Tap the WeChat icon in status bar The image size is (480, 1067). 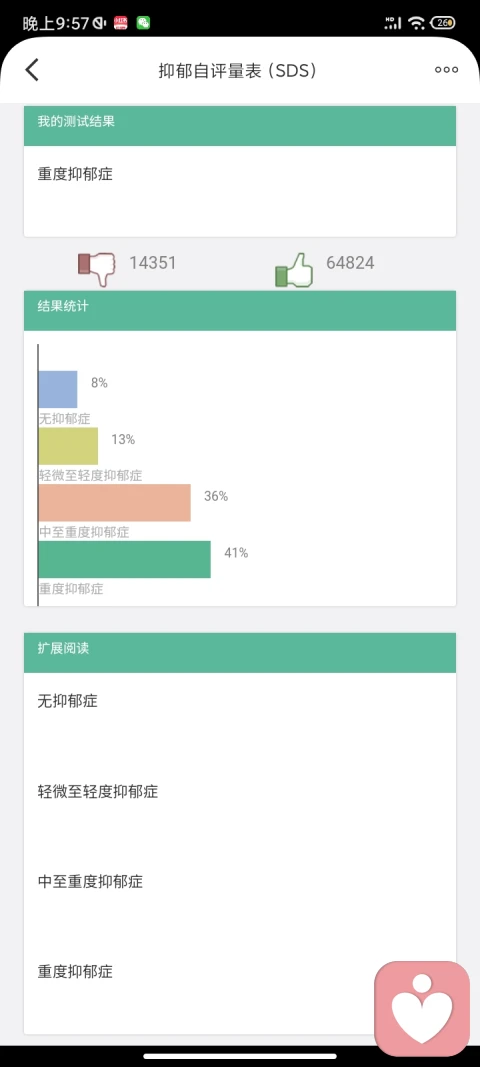tap(143, 23)
